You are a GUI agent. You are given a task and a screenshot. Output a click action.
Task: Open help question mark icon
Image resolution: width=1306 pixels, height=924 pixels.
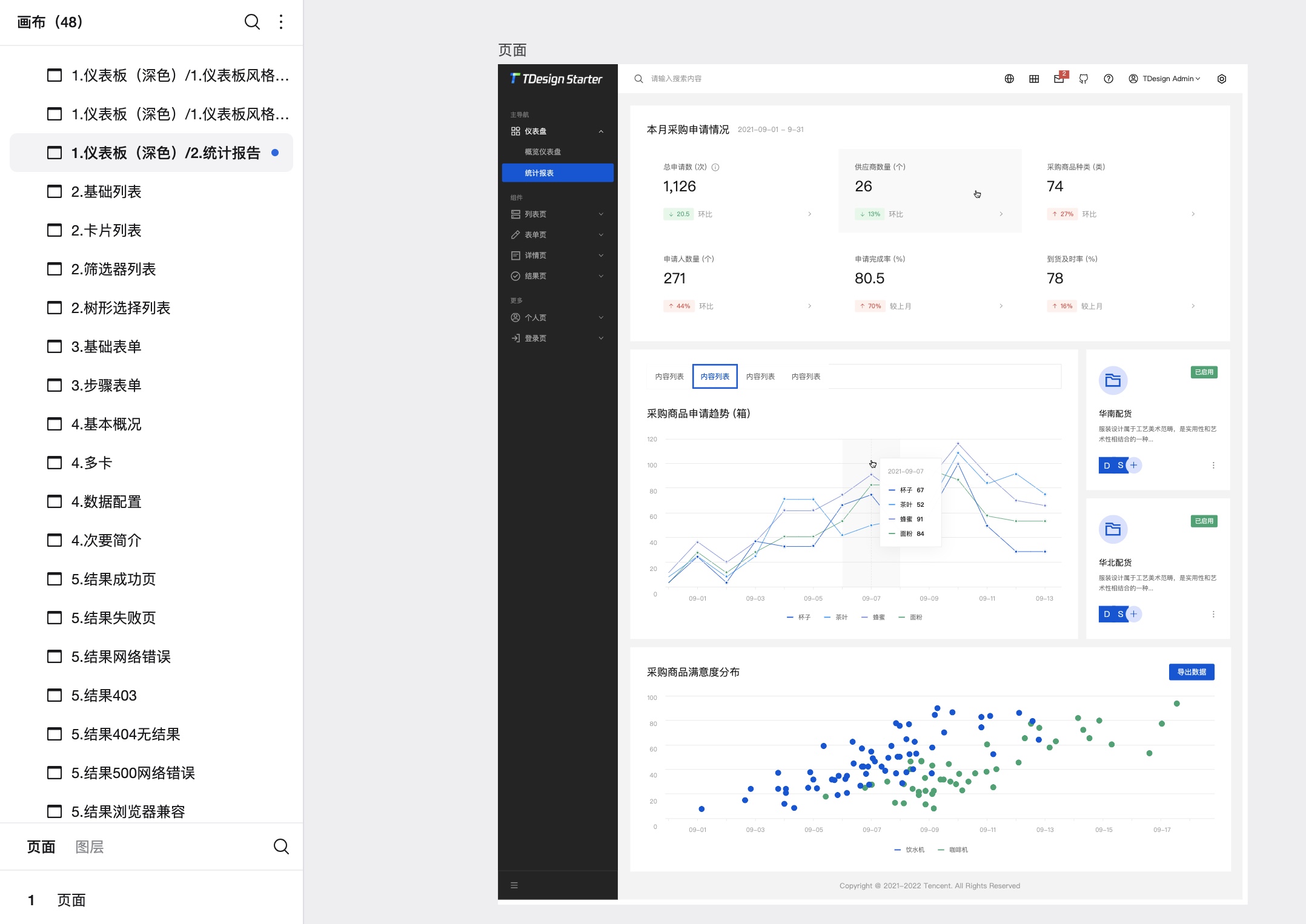(1109, 79)
